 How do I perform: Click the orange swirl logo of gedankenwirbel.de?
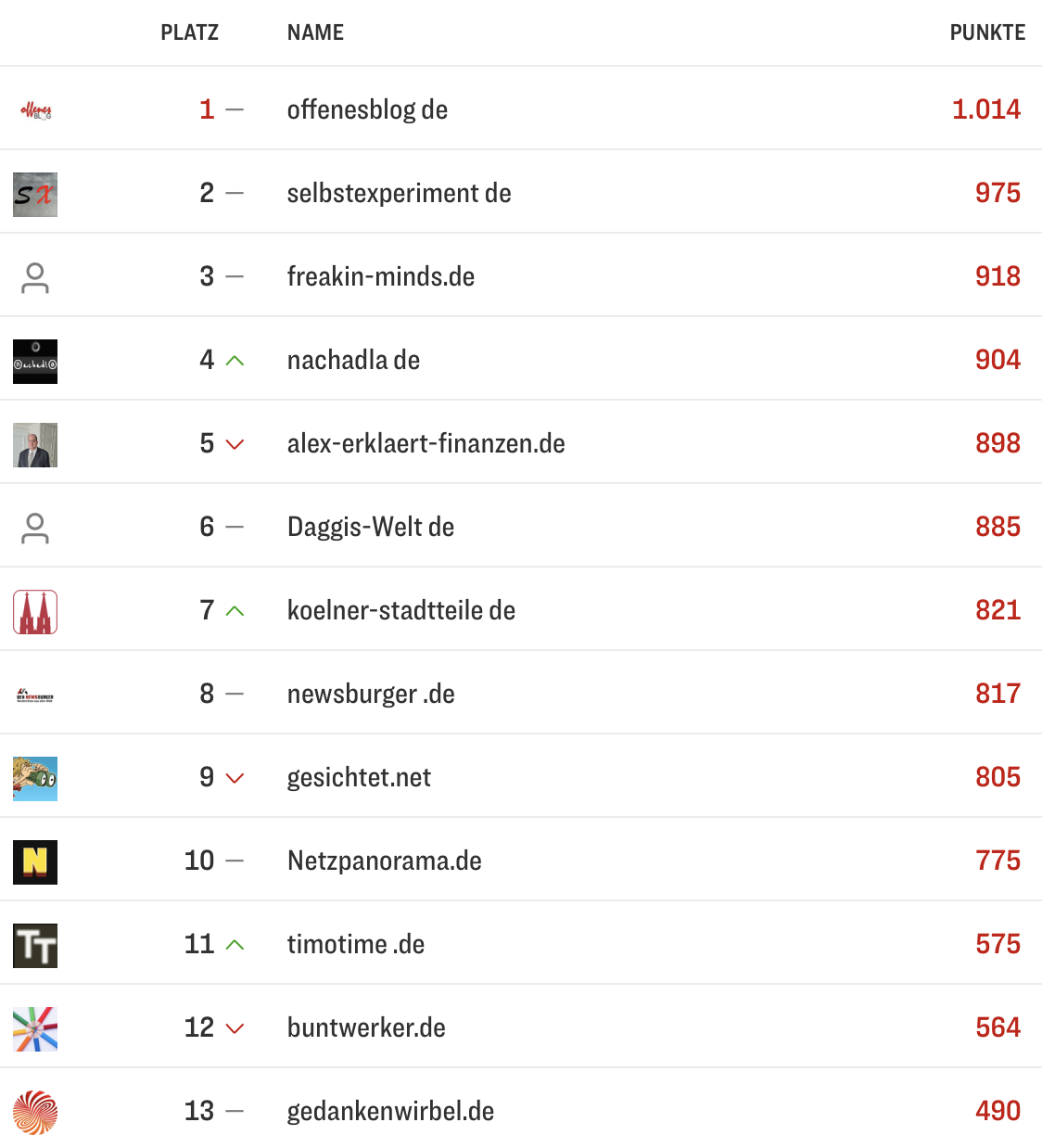(x=35, y=1111)
